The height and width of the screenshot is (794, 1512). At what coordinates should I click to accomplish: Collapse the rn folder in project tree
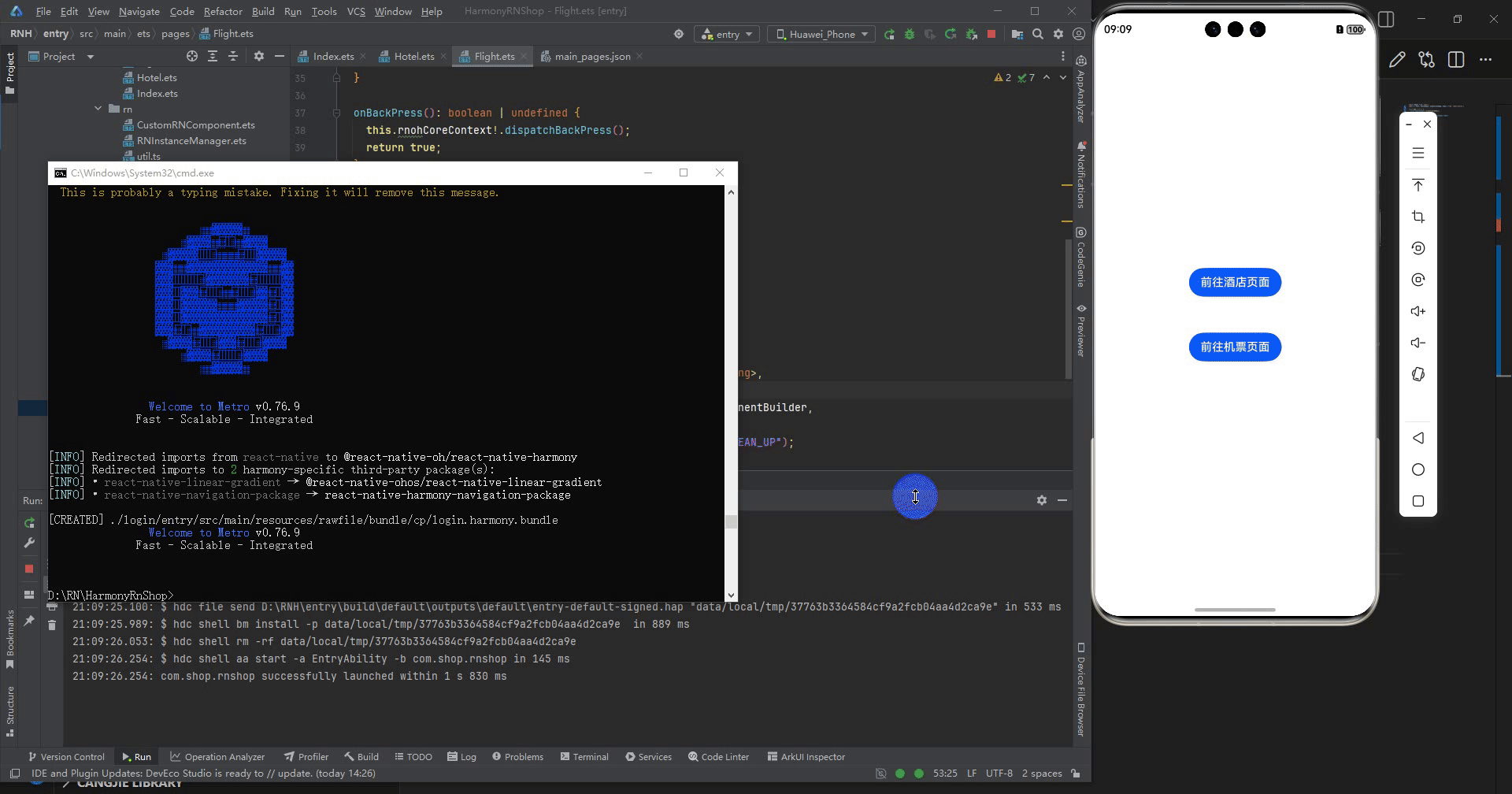pyautogui.click(x=98, y=109)
